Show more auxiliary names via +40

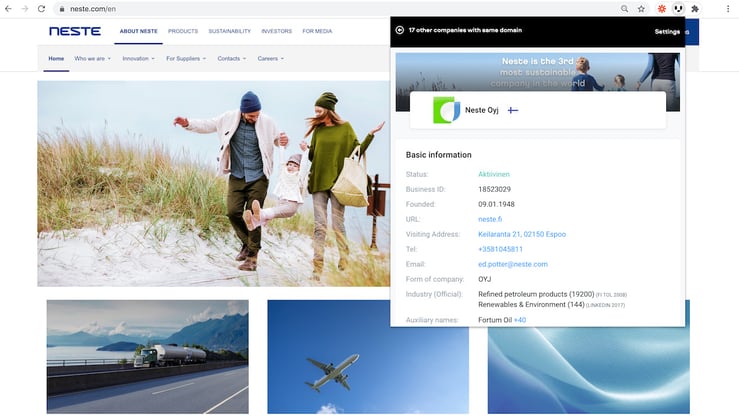click(520, 319)
